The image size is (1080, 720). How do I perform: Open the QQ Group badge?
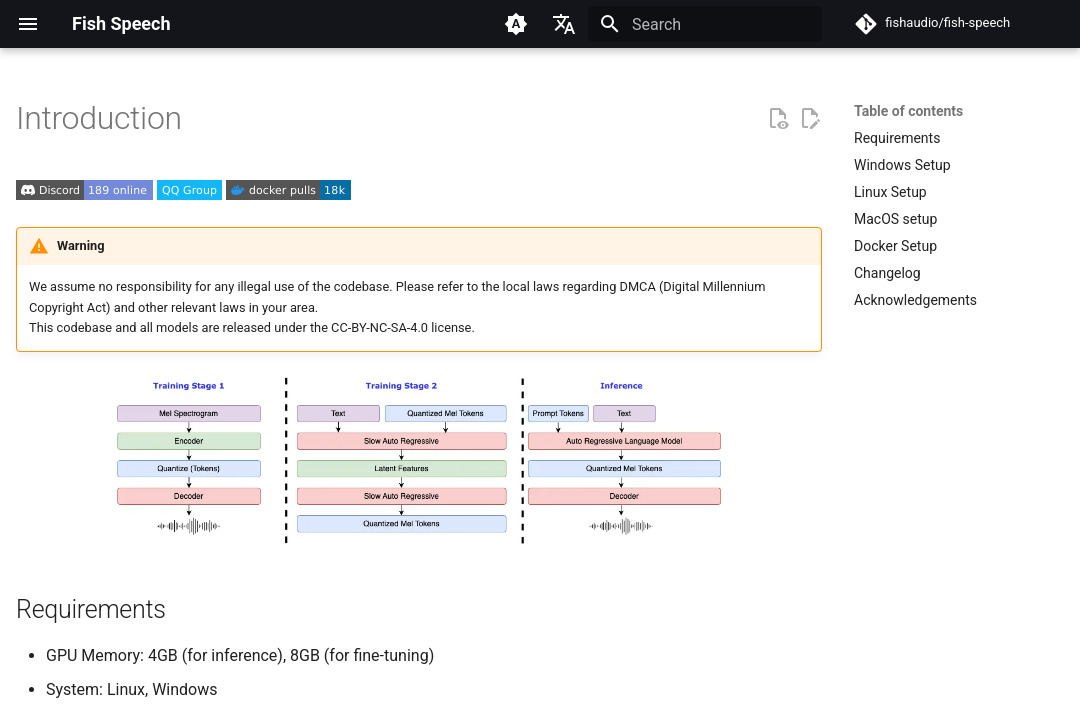tap(189, 190)
